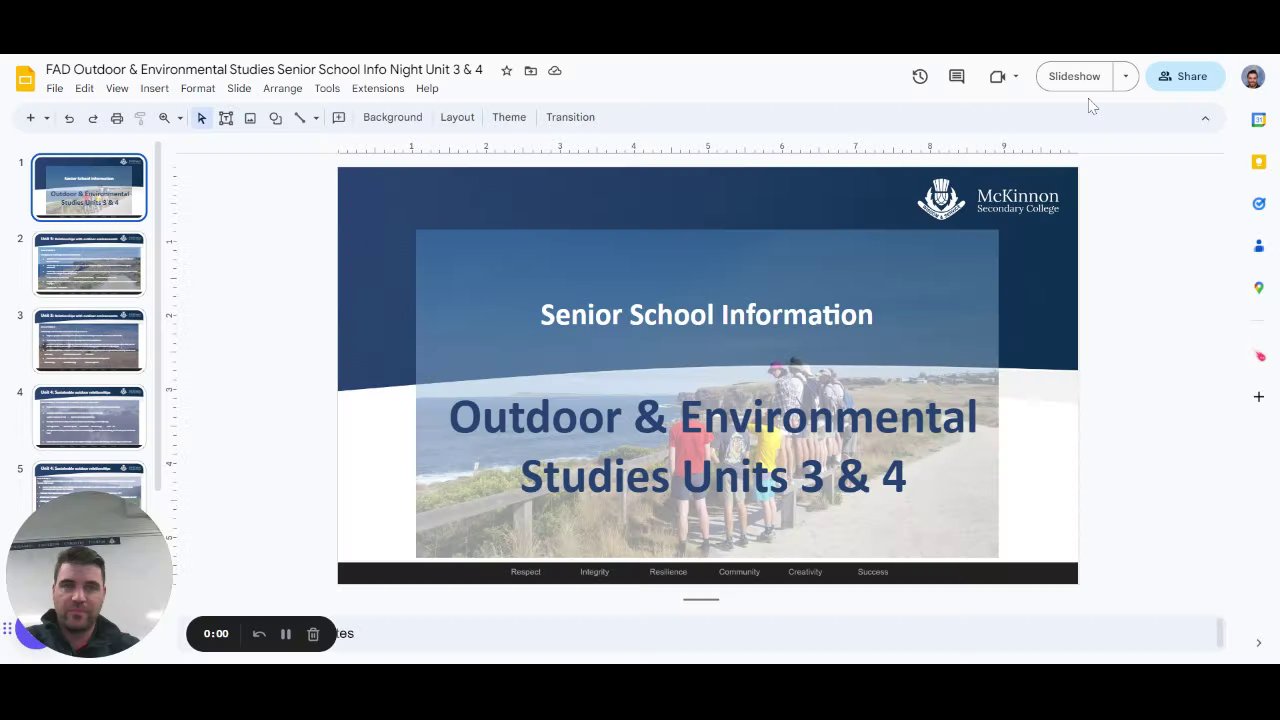Image resolution: width=1280 pixels, height=720 pixels.
Task: Start the Slideshow
Action: tap(1074, 76)
